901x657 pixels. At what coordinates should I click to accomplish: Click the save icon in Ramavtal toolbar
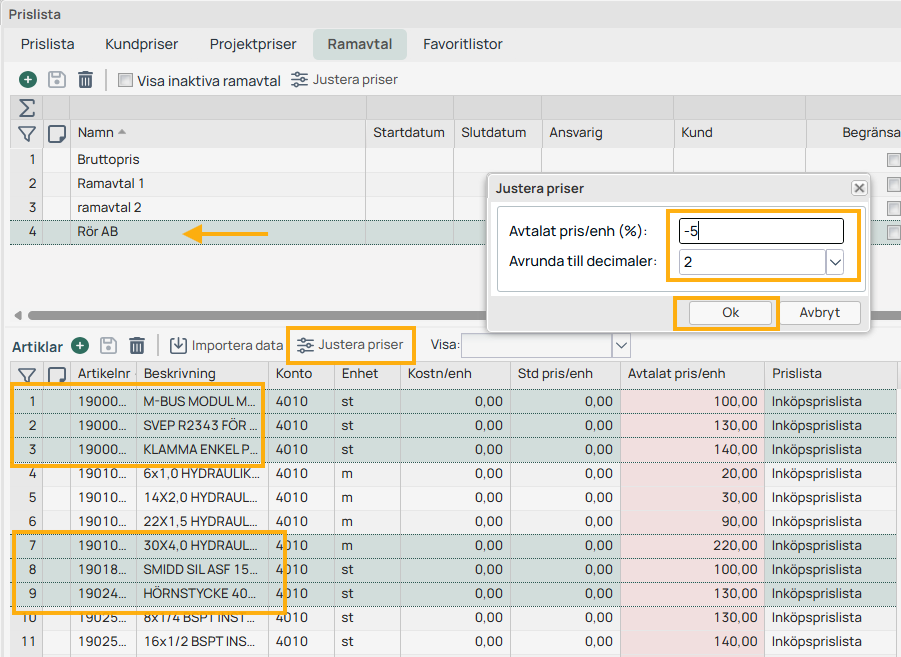point(57,80)
